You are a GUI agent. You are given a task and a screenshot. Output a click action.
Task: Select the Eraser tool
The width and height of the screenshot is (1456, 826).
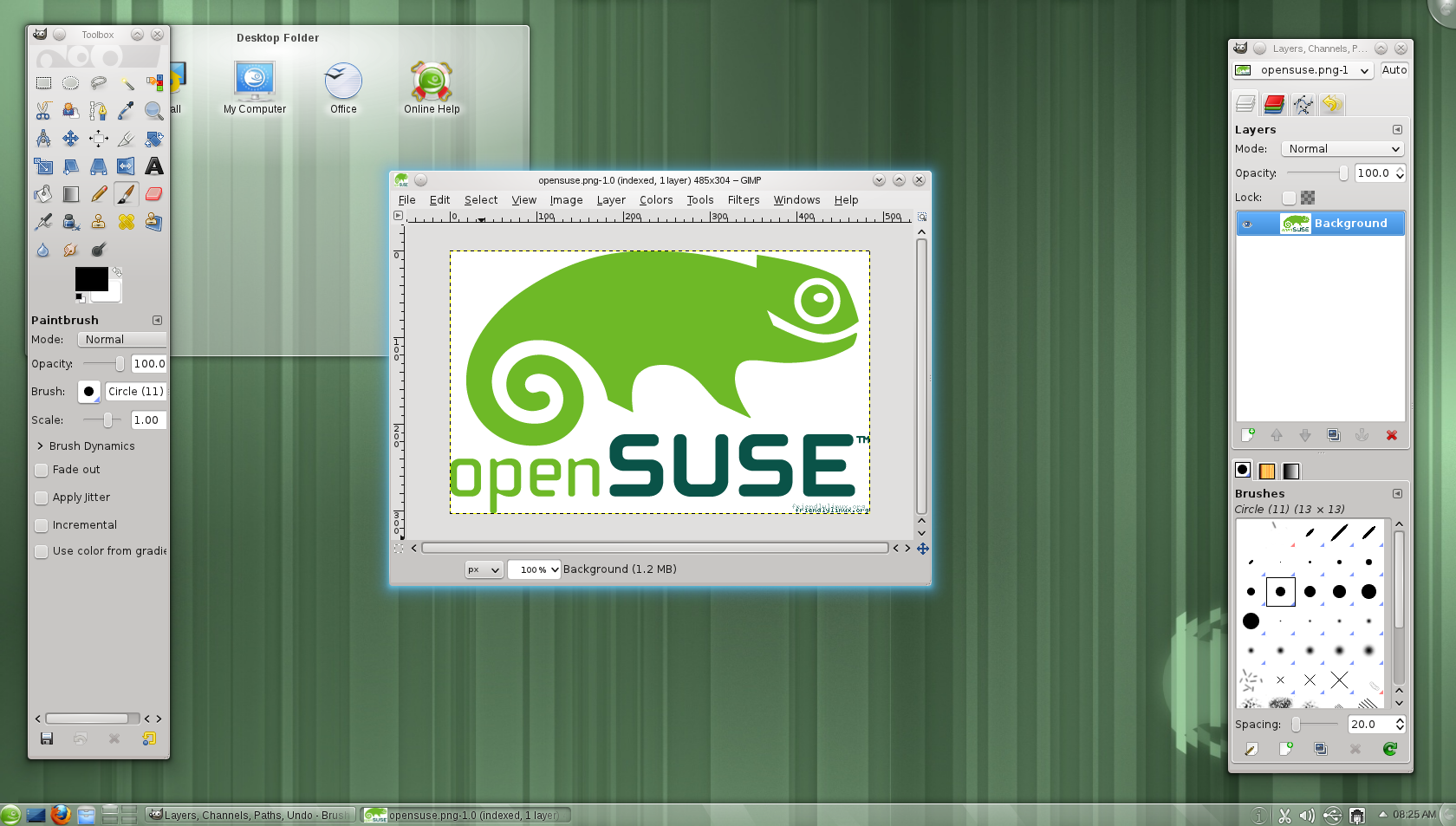point(154,194)
